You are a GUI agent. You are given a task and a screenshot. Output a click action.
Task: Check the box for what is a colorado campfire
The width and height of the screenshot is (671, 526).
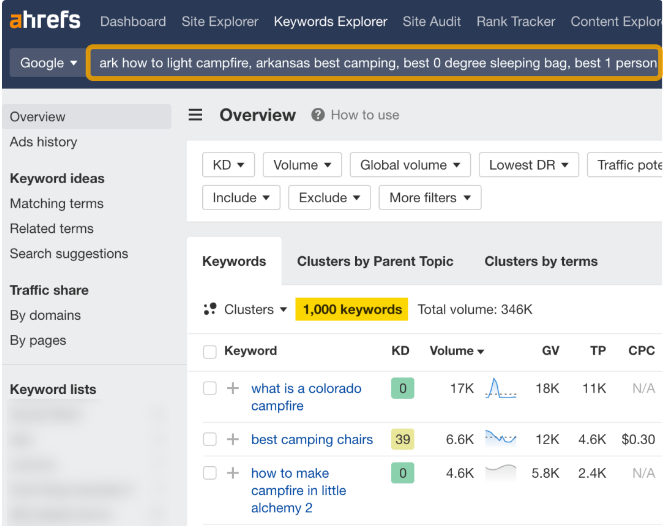[210, 388]
